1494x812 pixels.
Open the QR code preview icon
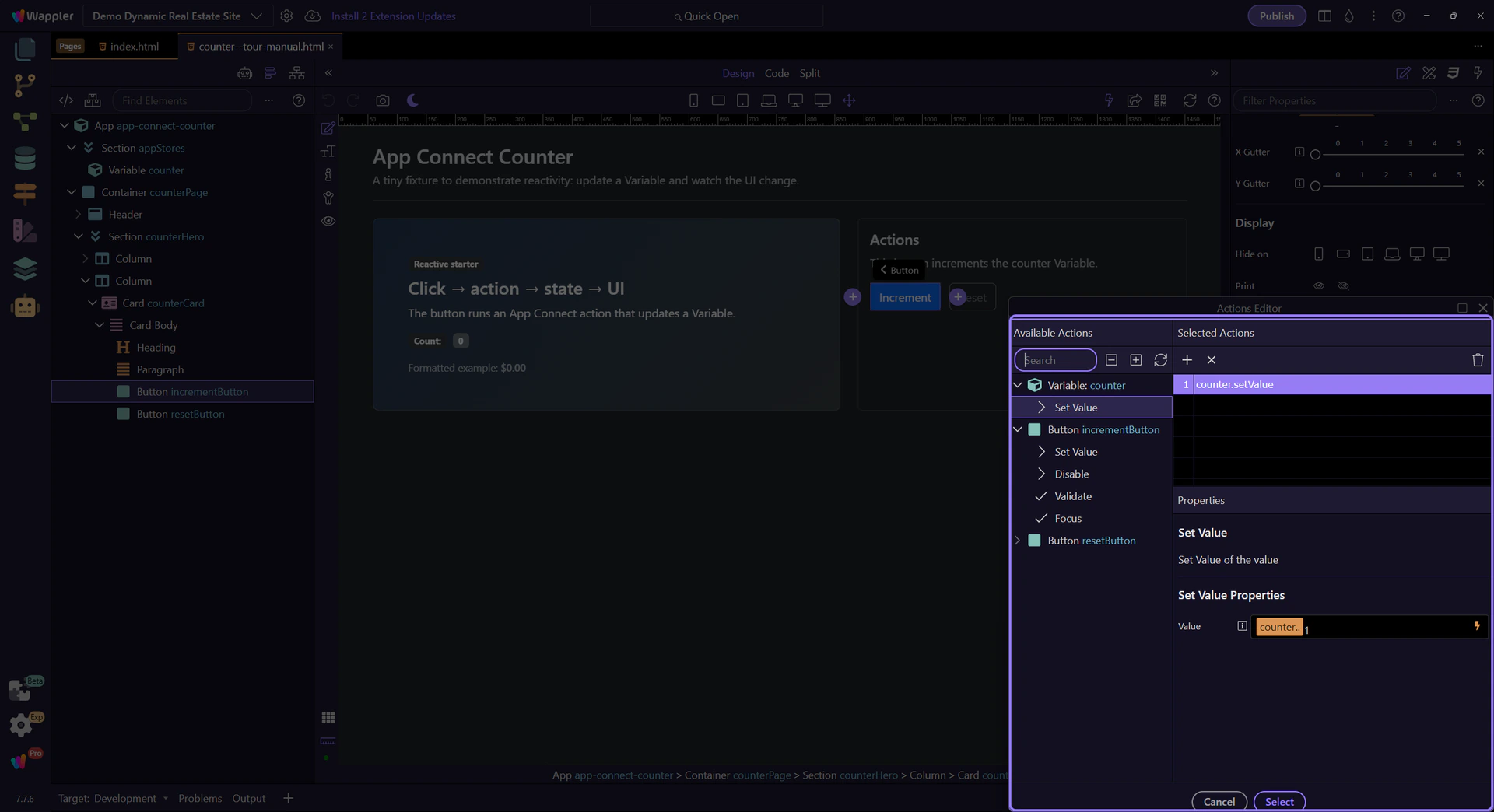(x=1159, y=100)
